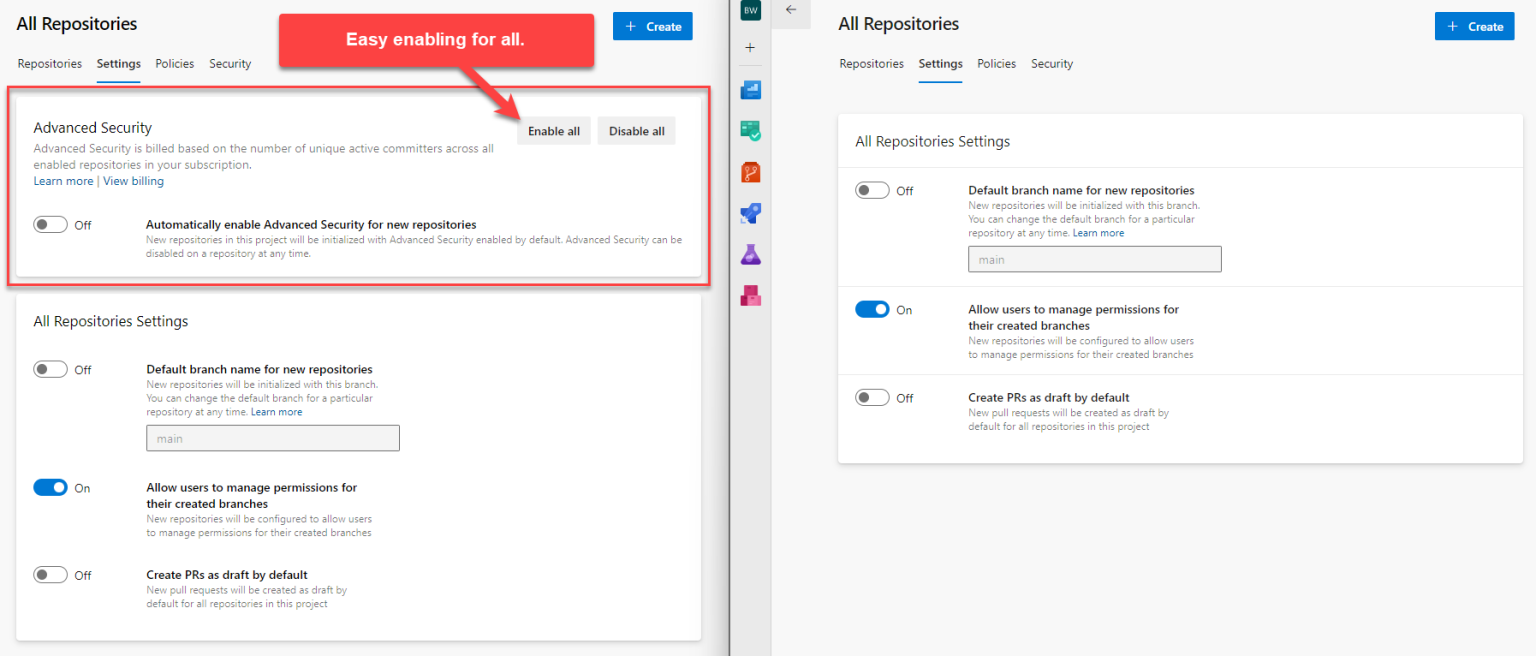Turn off Allow users to manage permissions

tap(50, 487)
